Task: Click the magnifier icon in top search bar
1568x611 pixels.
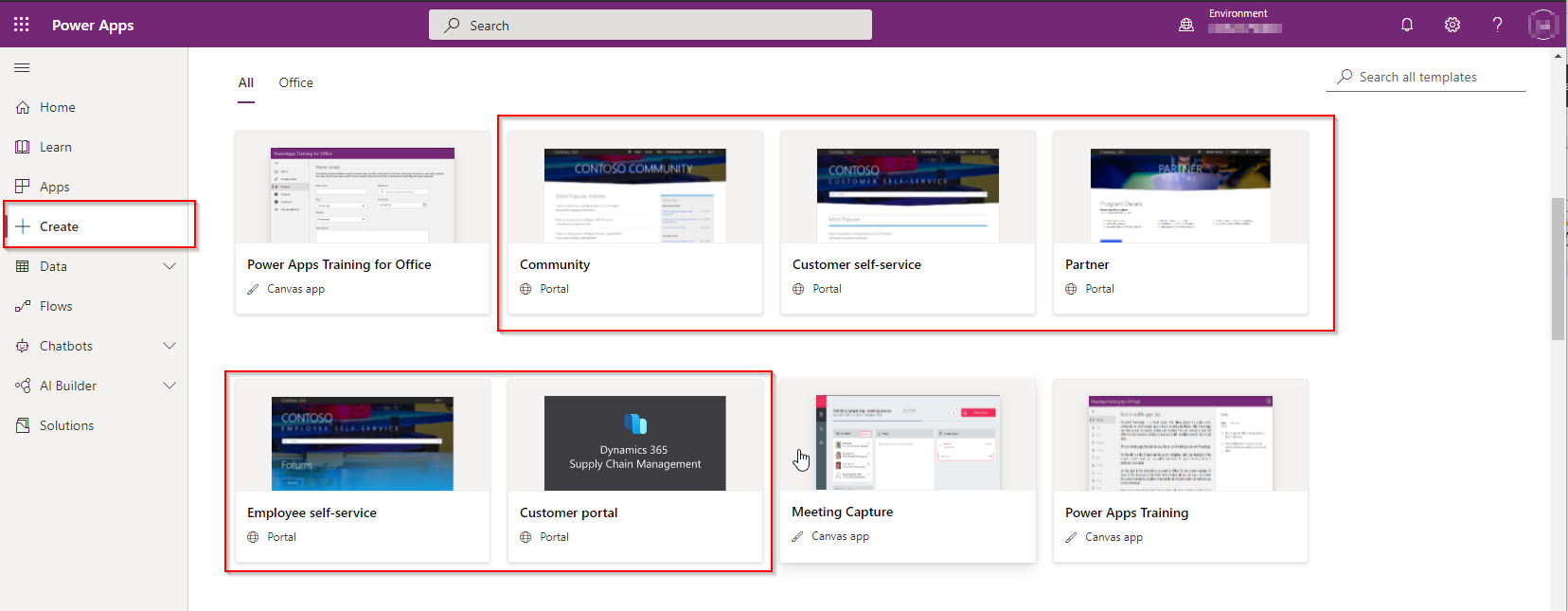Action: point(452,25)
